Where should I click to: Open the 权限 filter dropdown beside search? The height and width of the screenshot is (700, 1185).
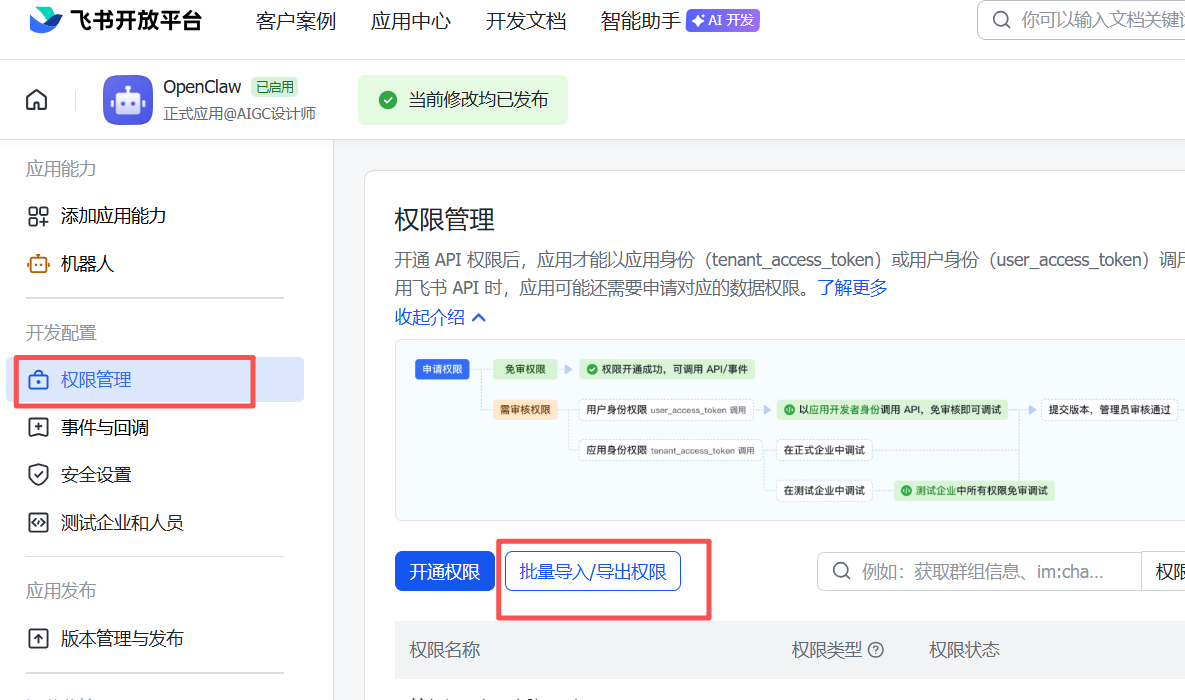[x=1167, y=572]
